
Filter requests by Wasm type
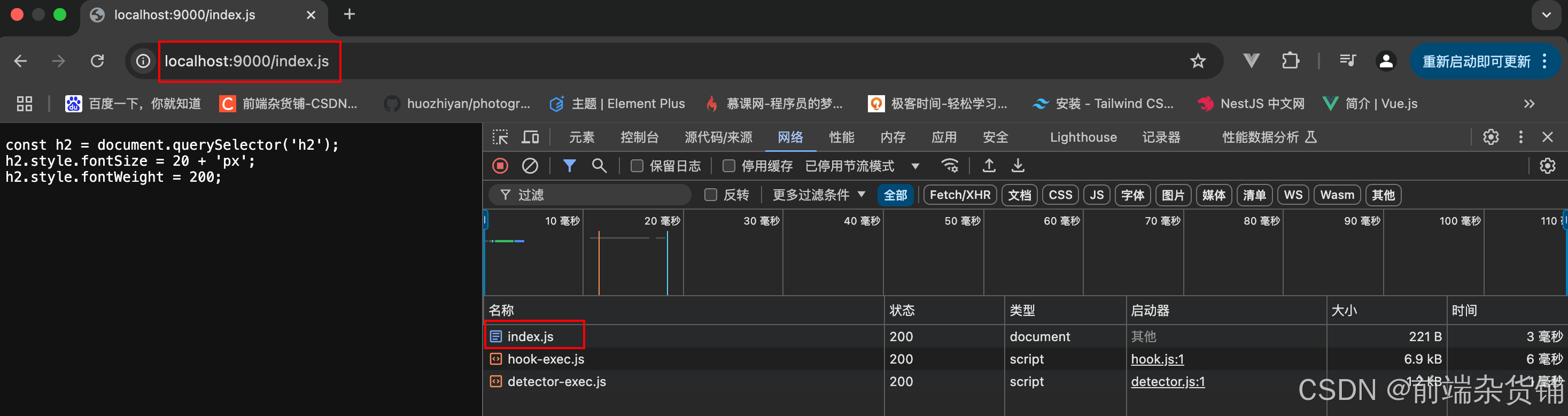click(x=1337, y=195)
